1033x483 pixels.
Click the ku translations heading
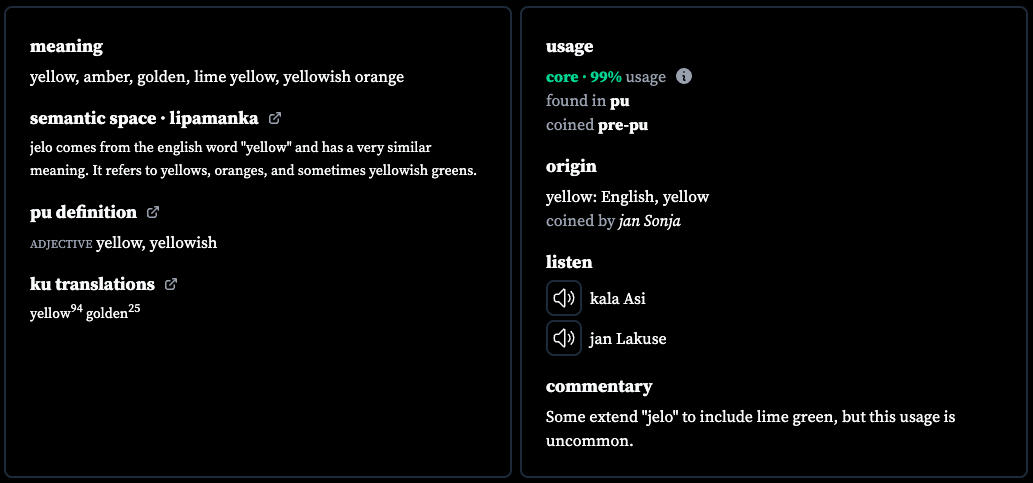point(92,284)
